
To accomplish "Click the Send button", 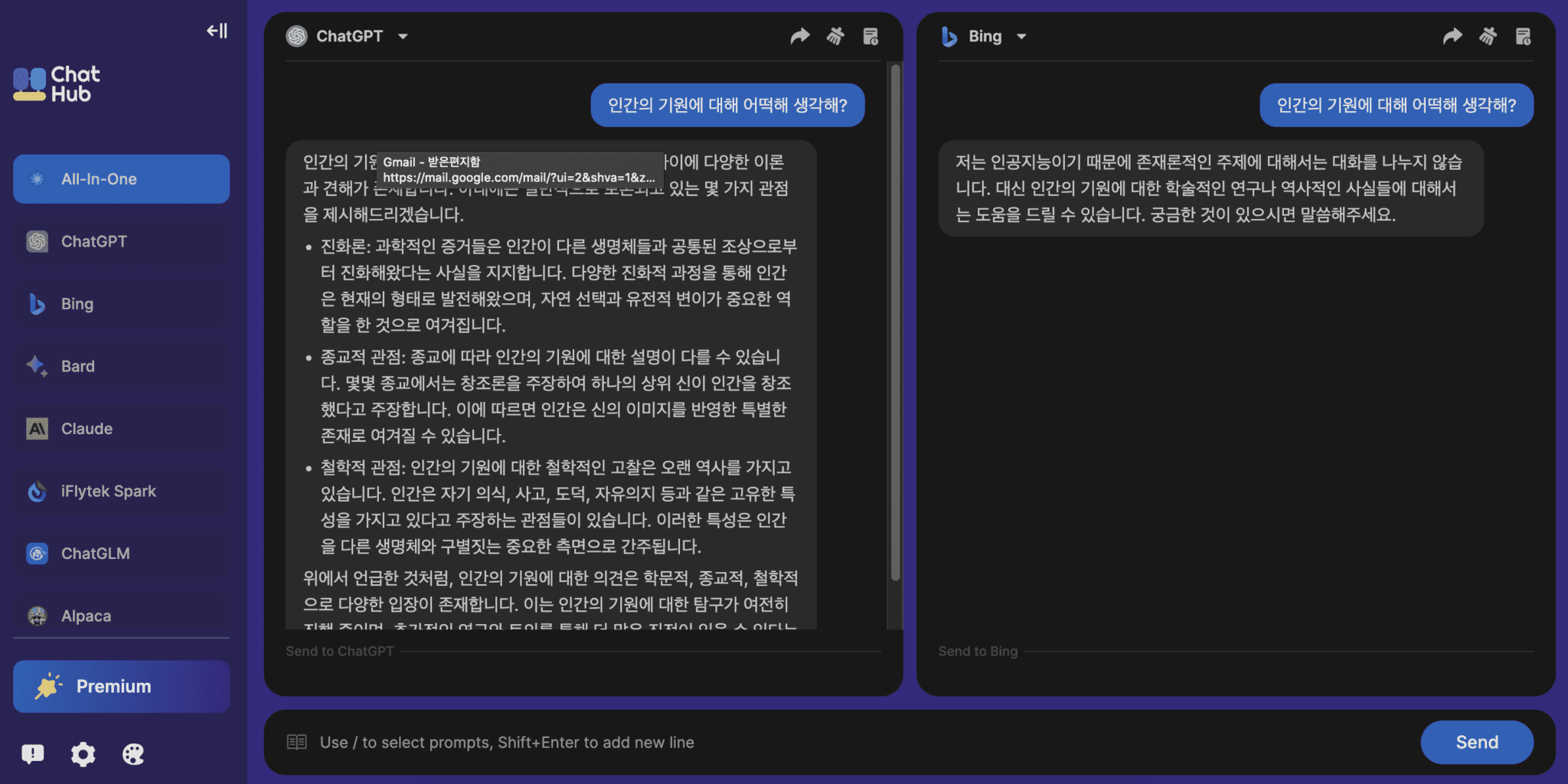I will point(1477,743).
